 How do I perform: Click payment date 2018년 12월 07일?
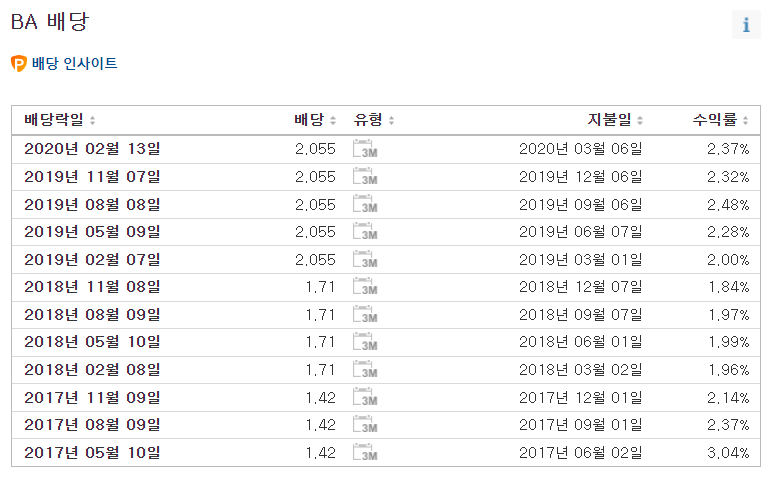[x=580, y=286]
